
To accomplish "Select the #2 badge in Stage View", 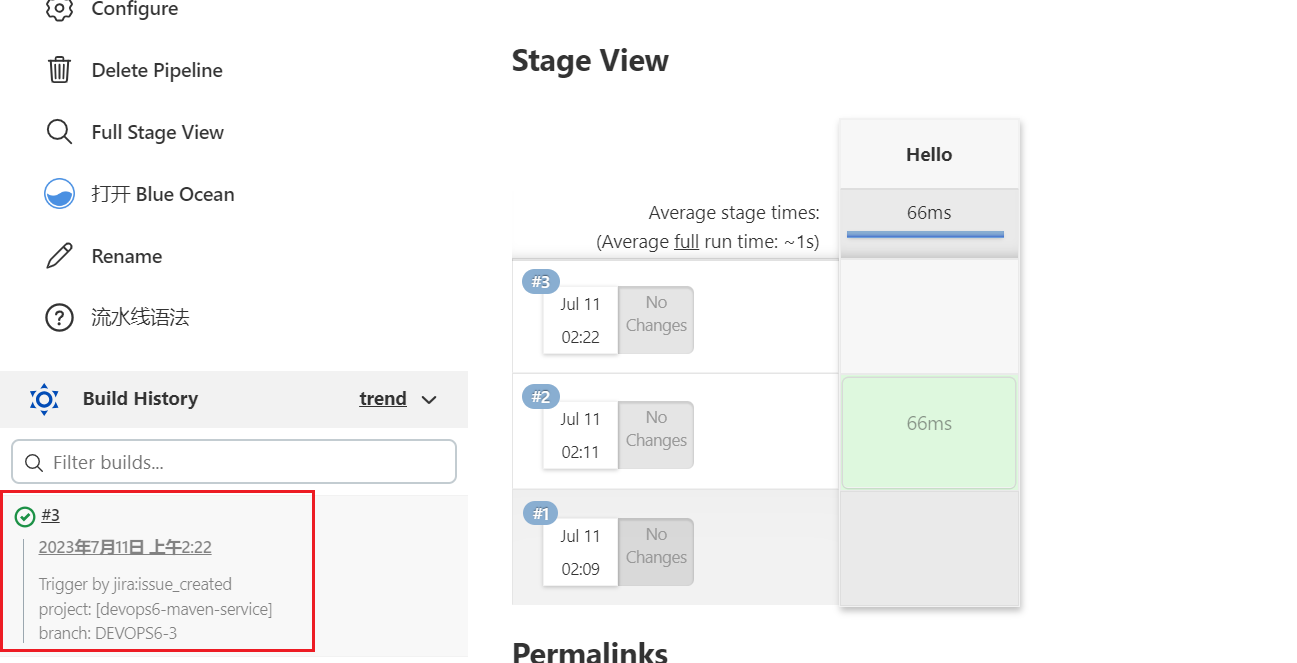I will tap(540, 397).
